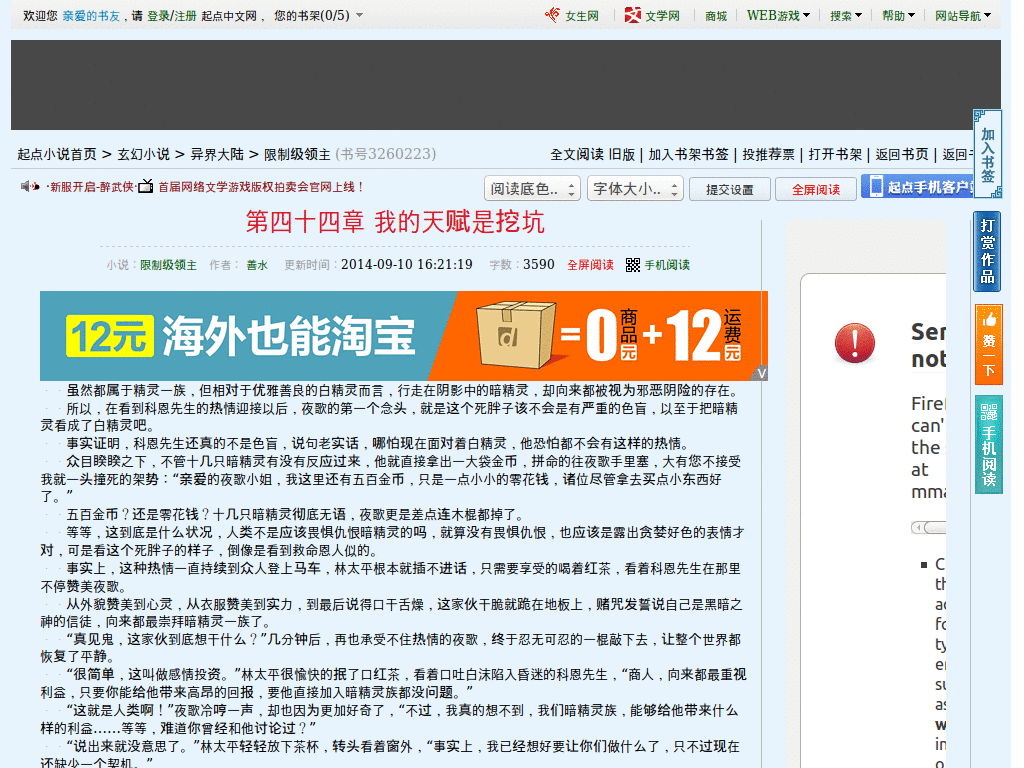
Task: Click the 文学网 red icon
Action: [x=632, y=14]
